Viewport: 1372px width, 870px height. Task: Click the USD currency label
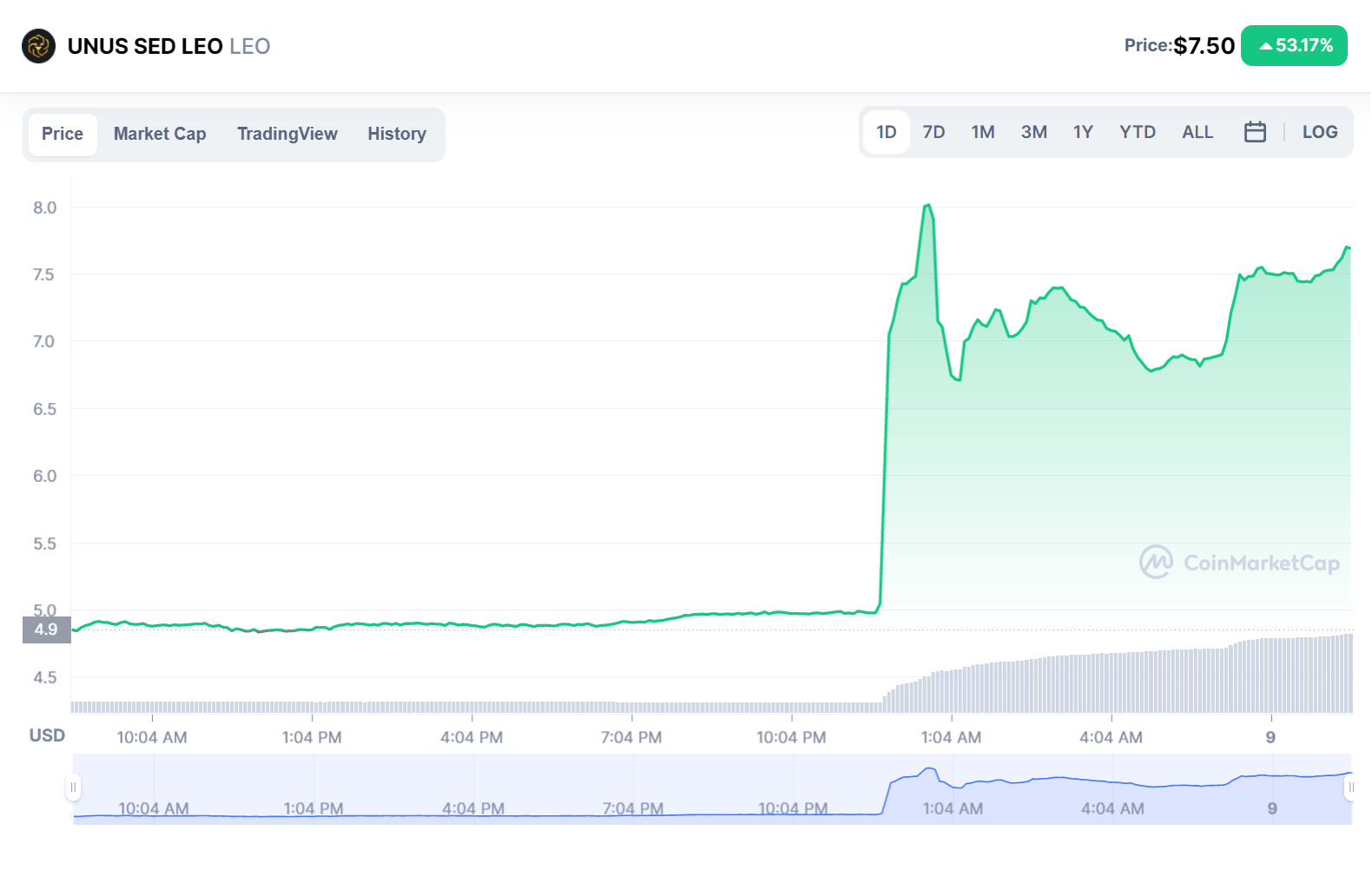(47, 735)
